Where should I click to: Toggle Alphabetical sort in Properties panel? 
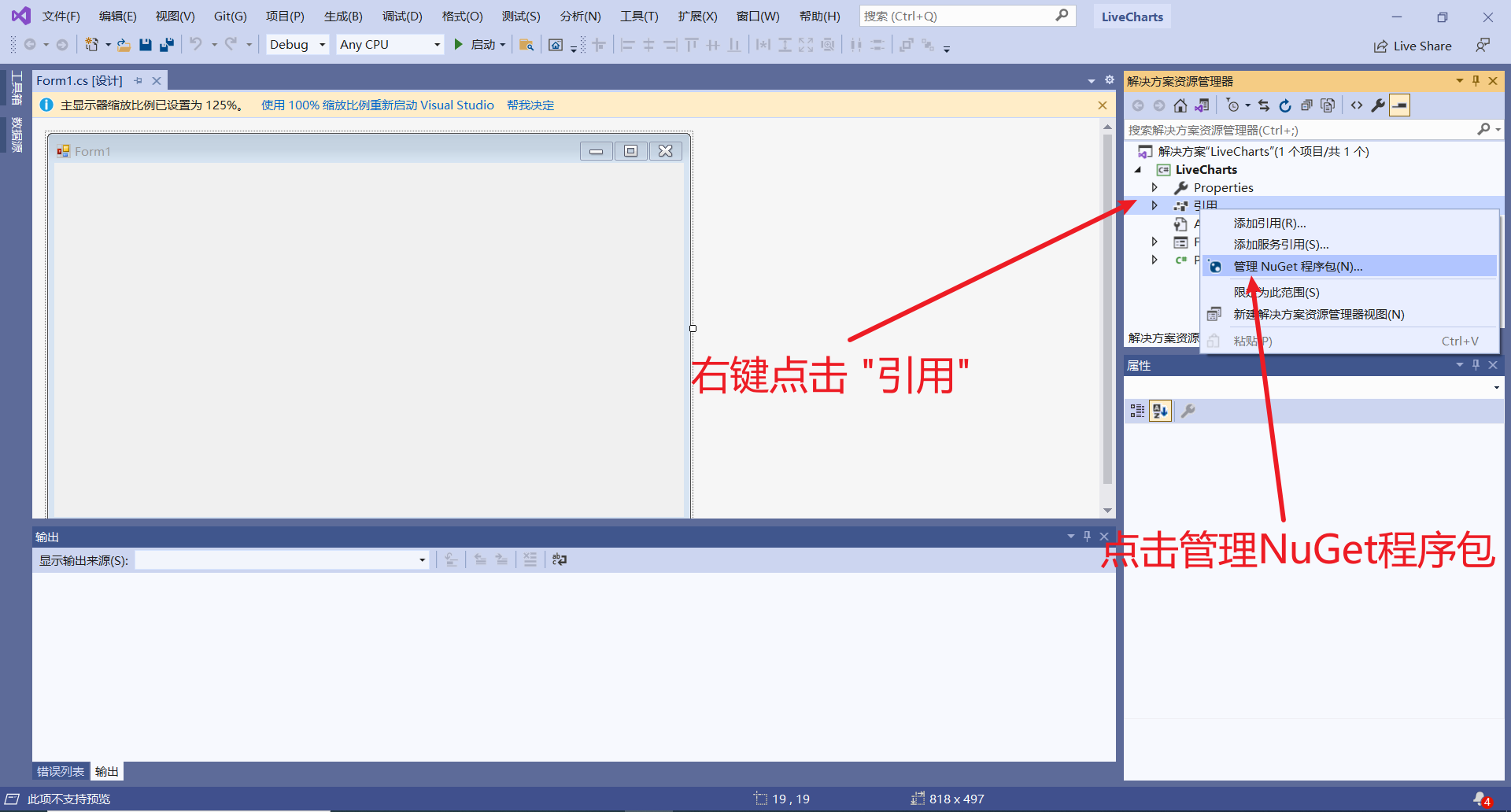pos(1160,411)
